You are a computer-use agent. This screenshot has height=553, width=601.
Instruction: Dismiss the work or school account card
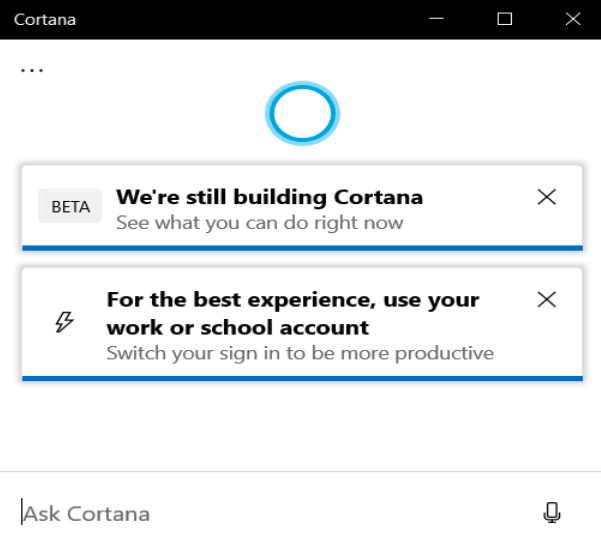[x=547, y=300]
